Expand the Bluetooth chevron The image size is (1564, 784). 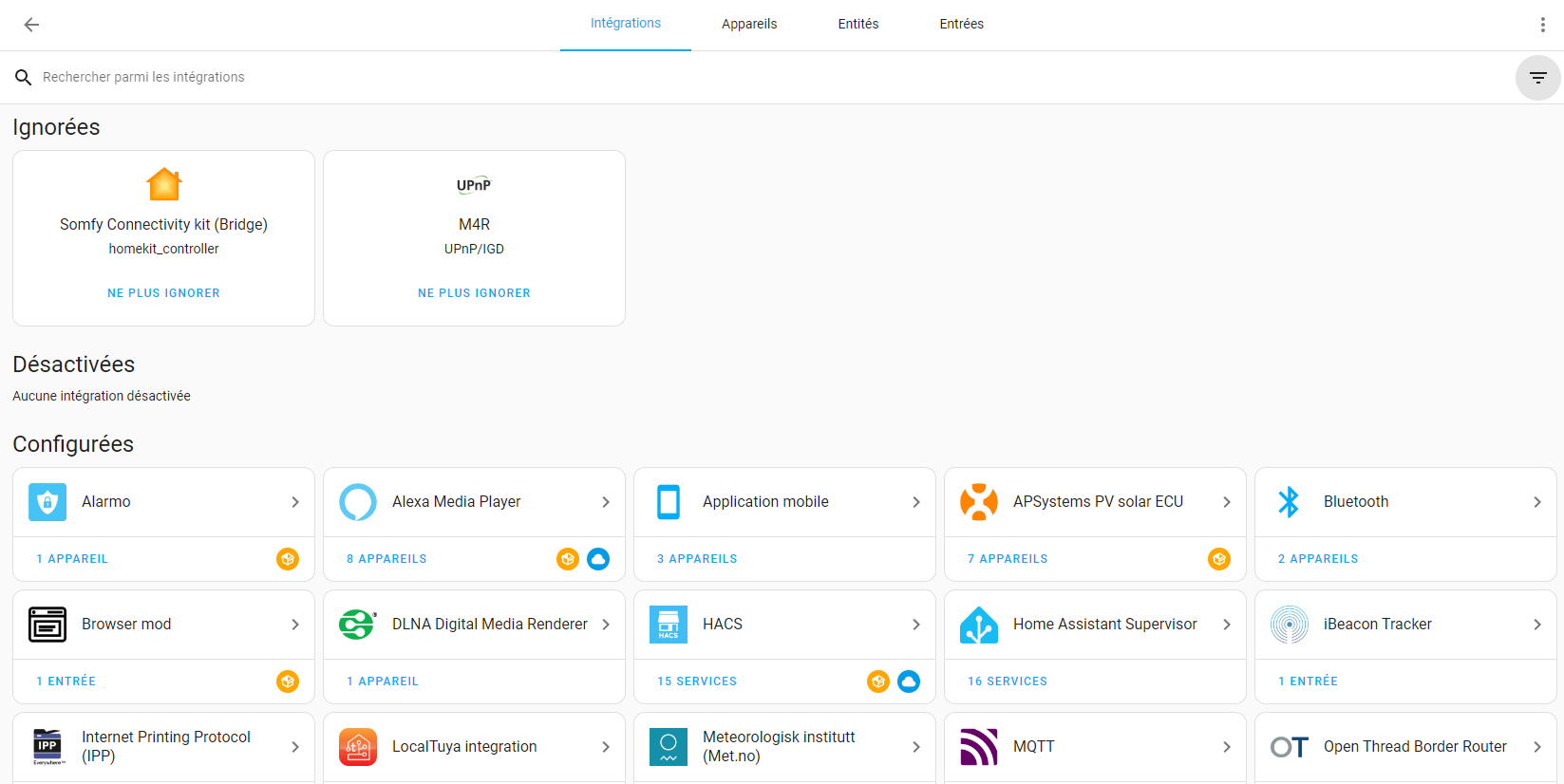pos(1537,502)
